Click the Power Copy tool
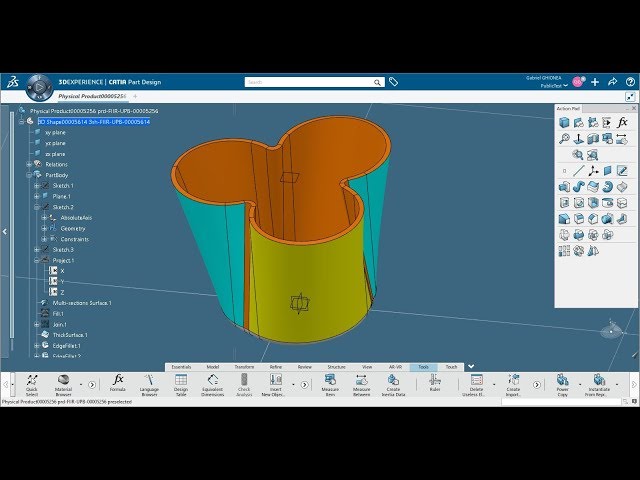The image size is (640, 480). [x=562, y=384]
